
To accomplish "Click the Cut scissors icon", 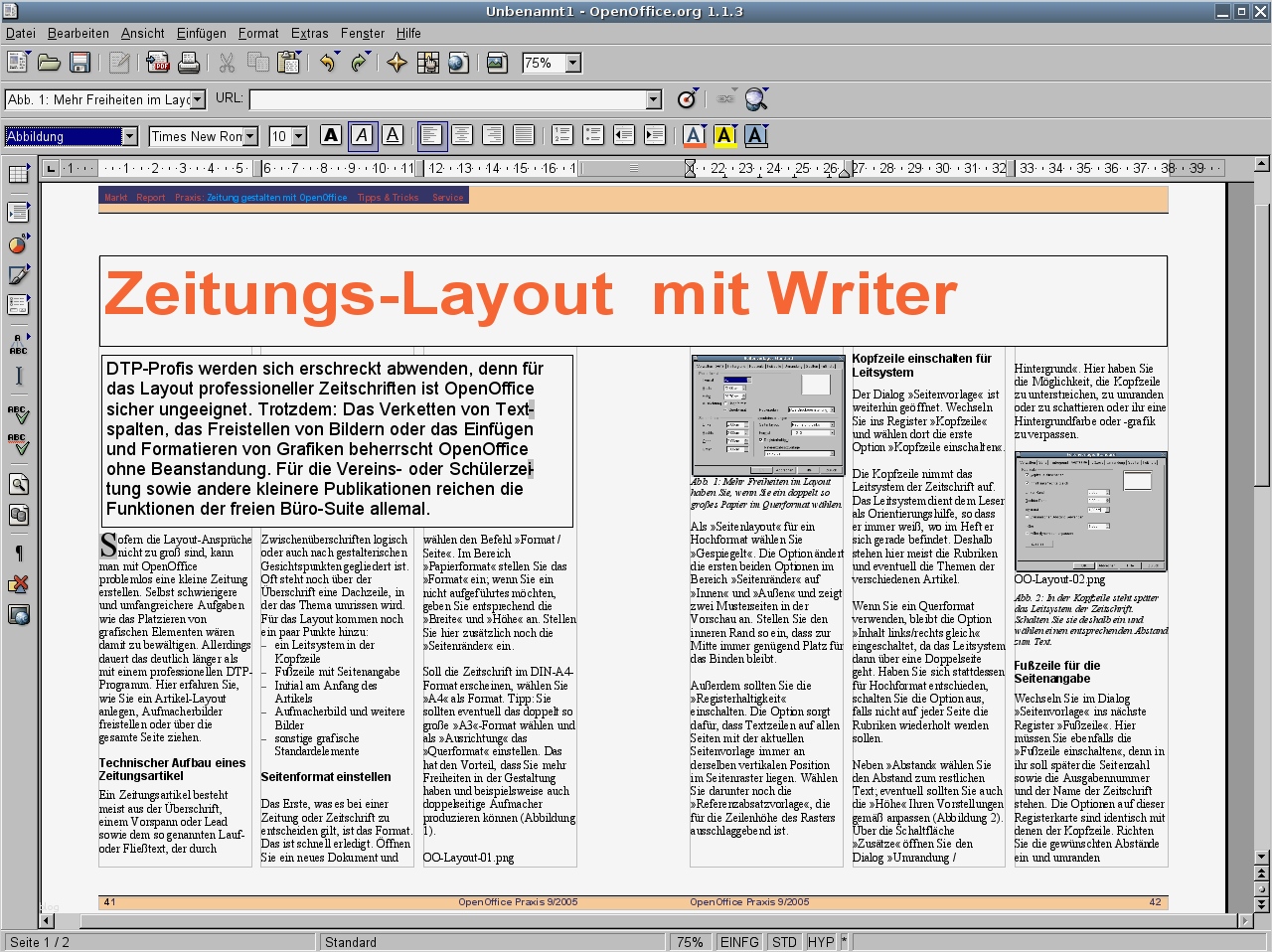I will tap(228, 63).
